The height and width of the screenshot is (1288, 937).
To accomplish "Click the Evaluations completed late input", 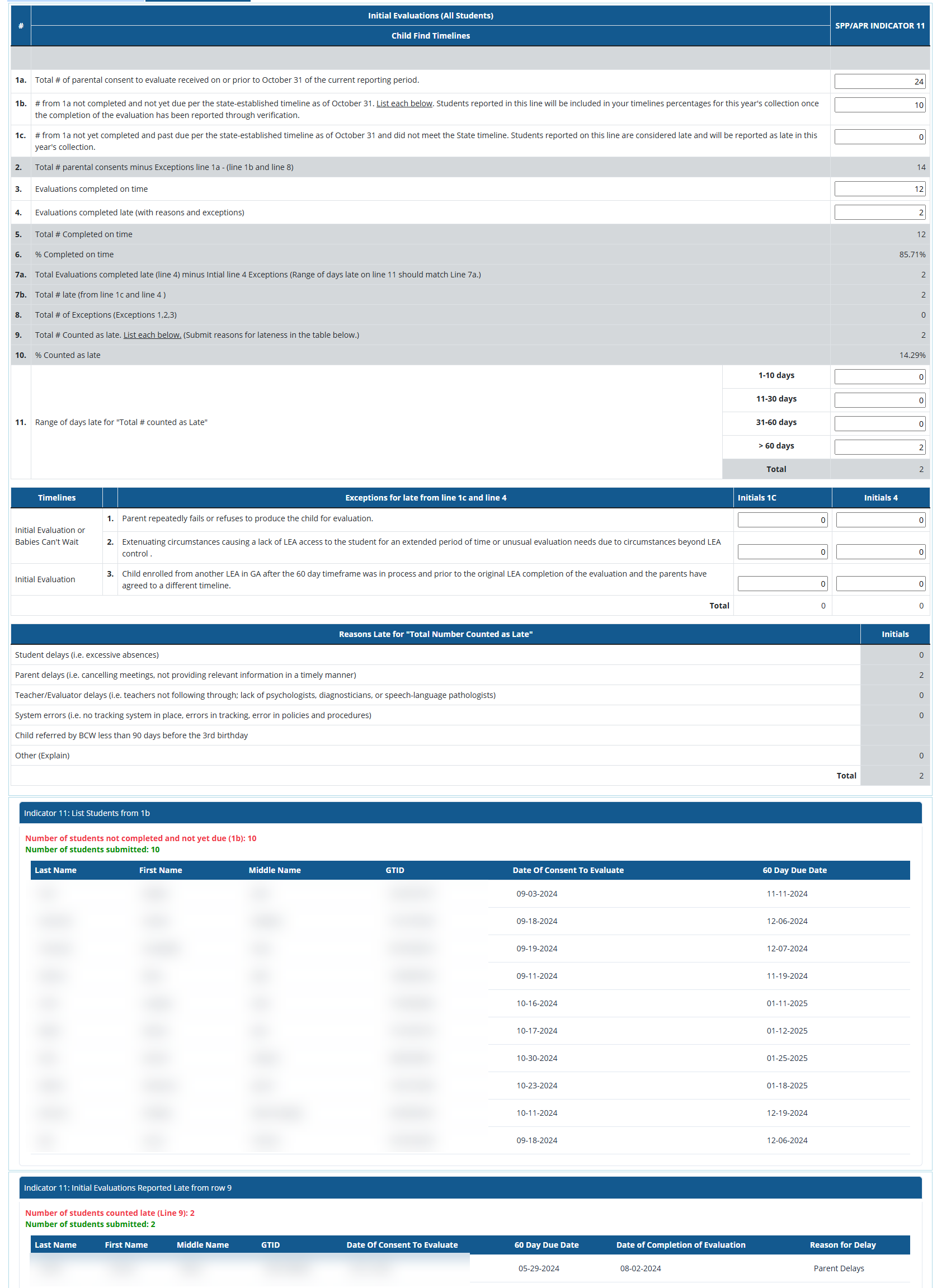I will pyautogui.click(x=879, y=213).
